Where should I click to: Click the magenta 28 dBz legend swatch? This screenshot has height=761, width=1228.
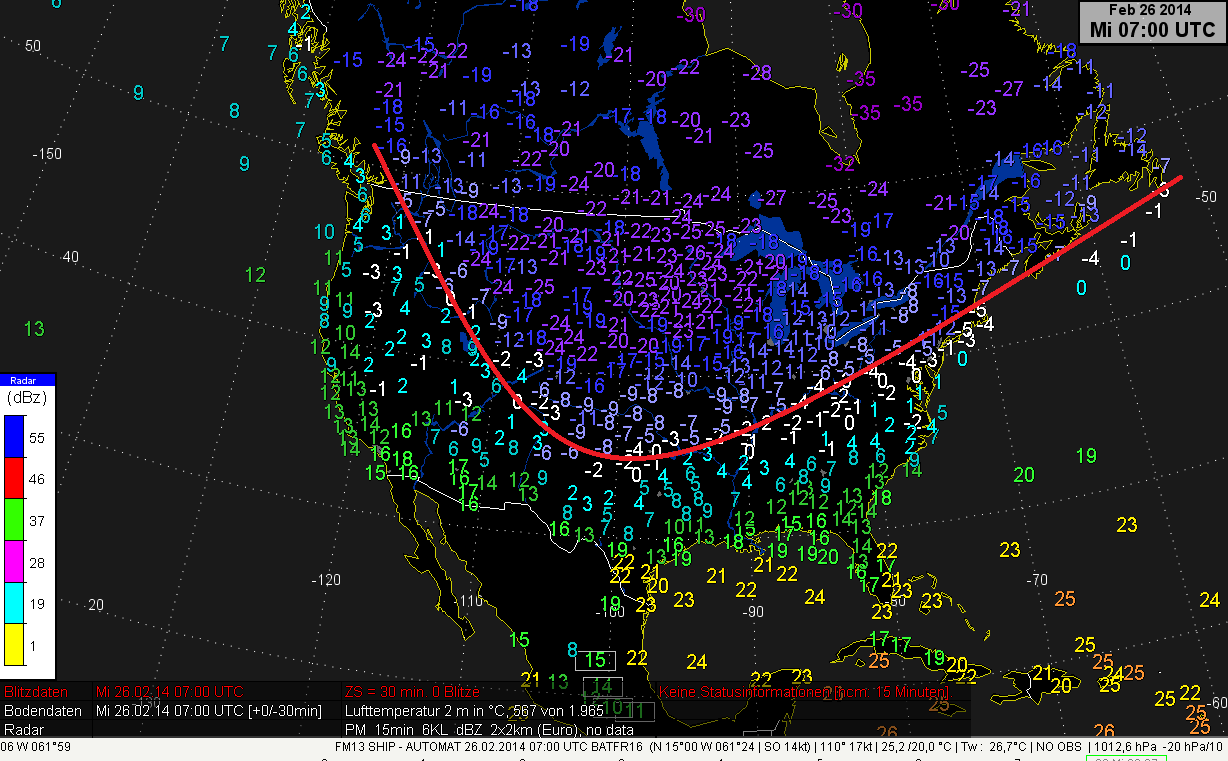(15, 563)
